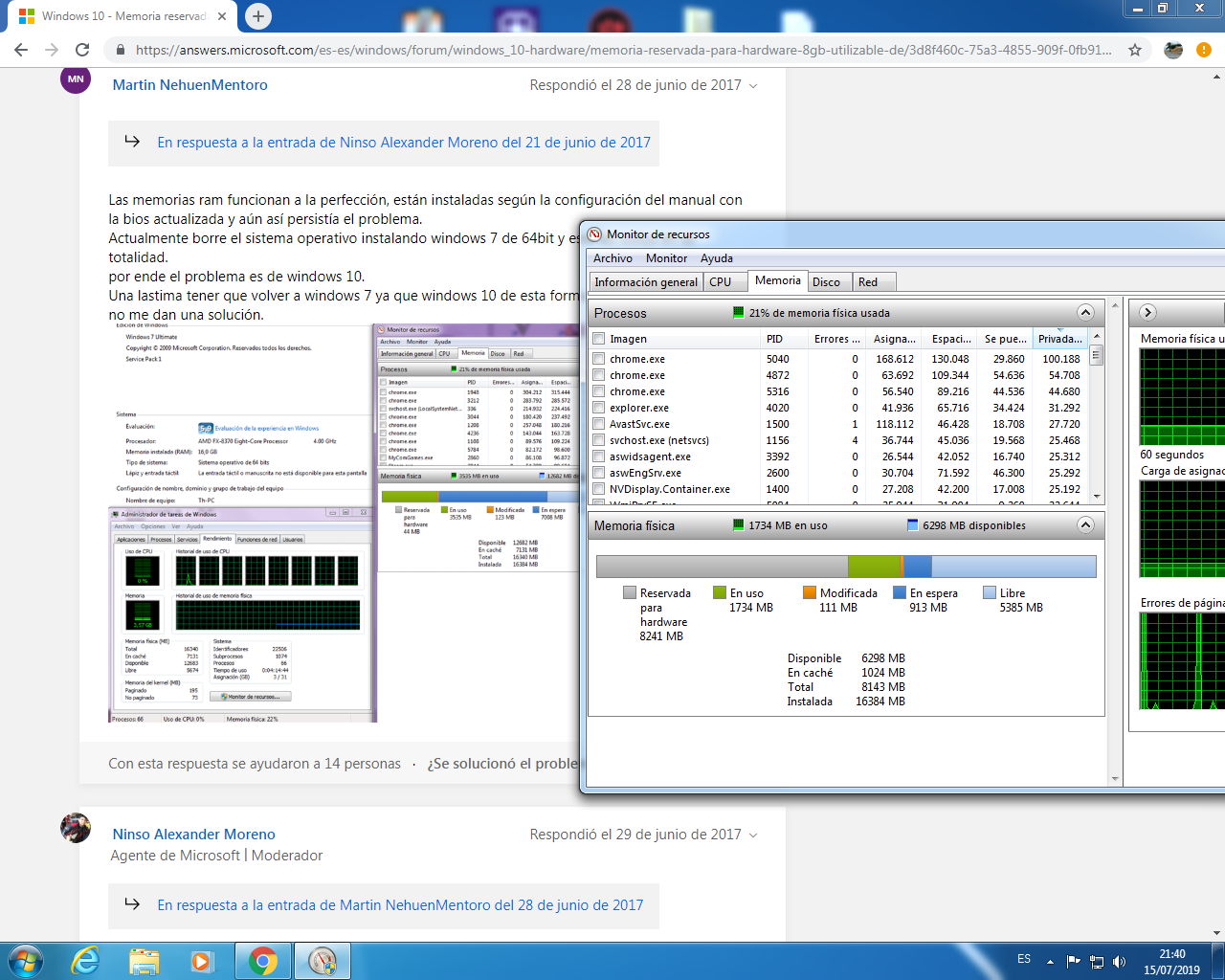Screen dimensions: 1225x980
Task: Click the MN user avatar
Action: 76,79
